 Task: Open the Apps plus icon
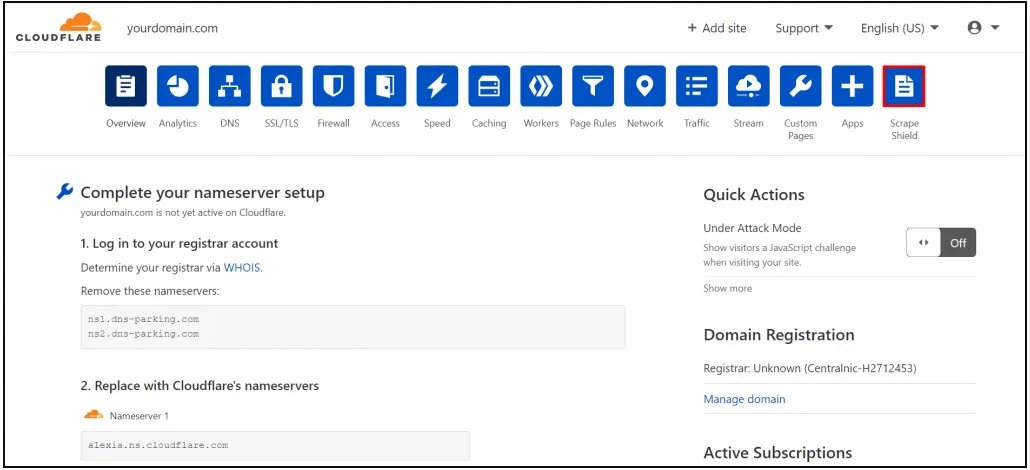click(852, 86)
